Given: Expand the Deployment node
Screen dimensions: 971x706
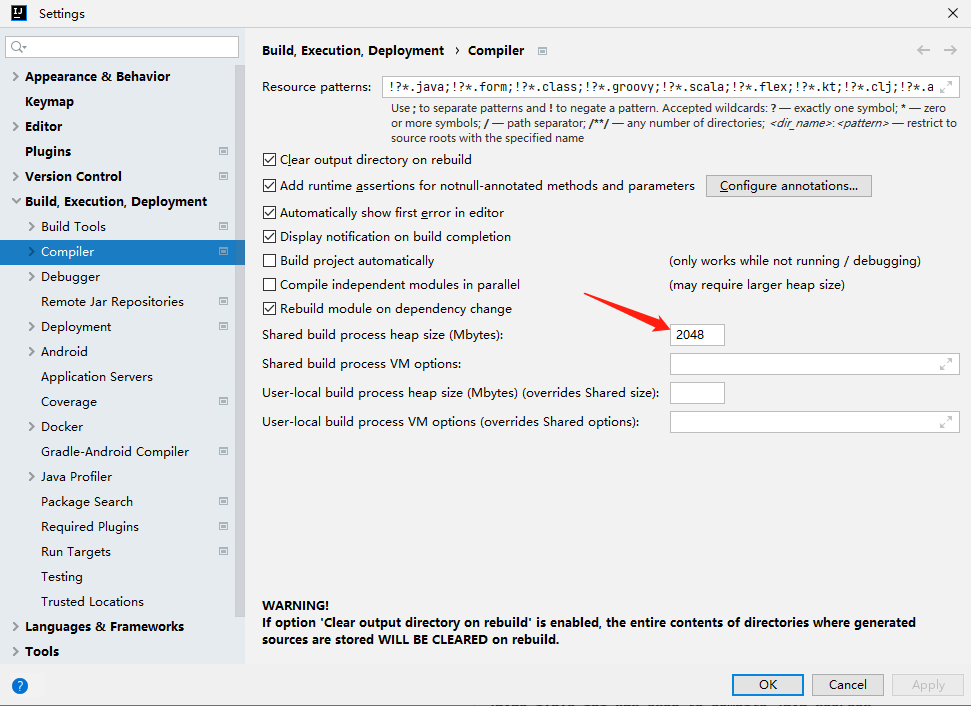Looking at the screenshot, I should tap(32, 326).
